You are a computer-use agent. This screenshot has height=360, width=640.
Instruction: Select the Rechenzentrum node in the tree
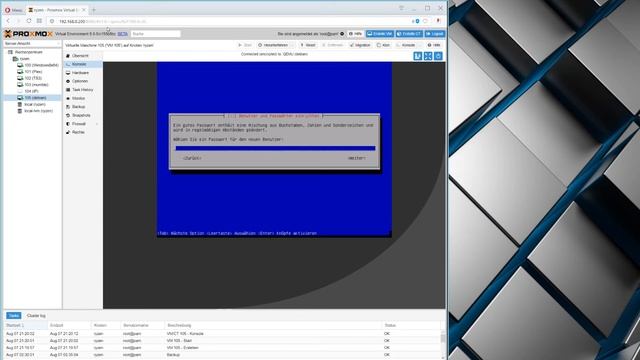(x=29, y=52)
